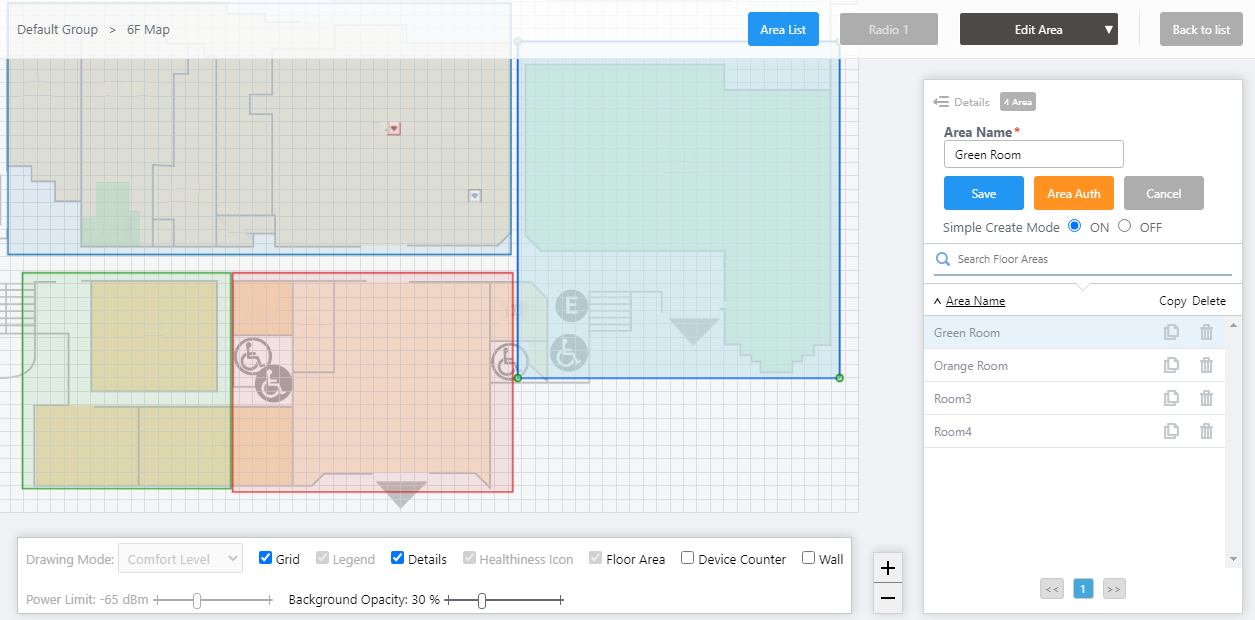Click the copy icon for Room3
The width and height of the screenshot is (1255, 620).
point(1171,399)
